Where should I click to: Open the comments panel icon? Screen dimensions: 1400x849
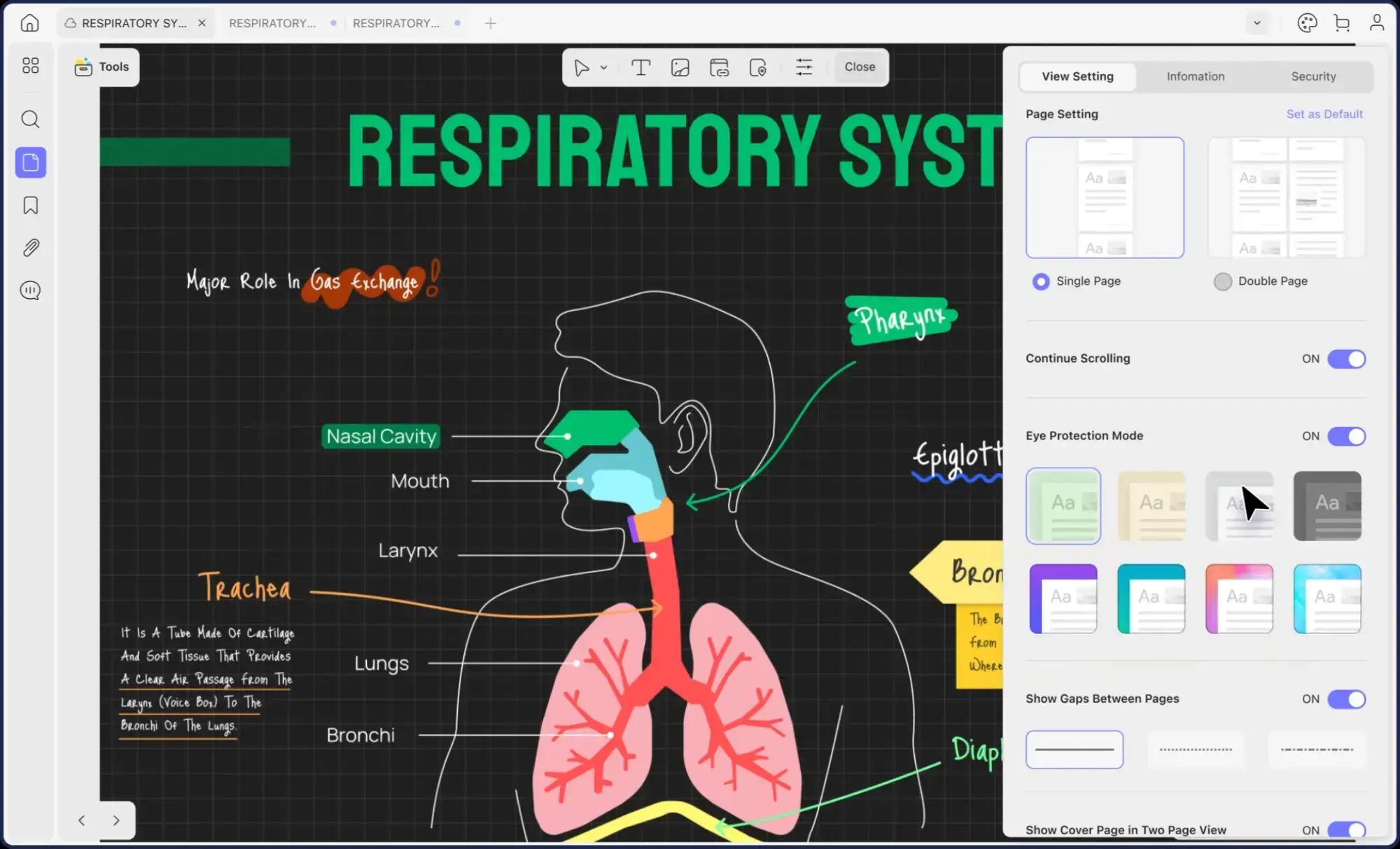point(30,290)
